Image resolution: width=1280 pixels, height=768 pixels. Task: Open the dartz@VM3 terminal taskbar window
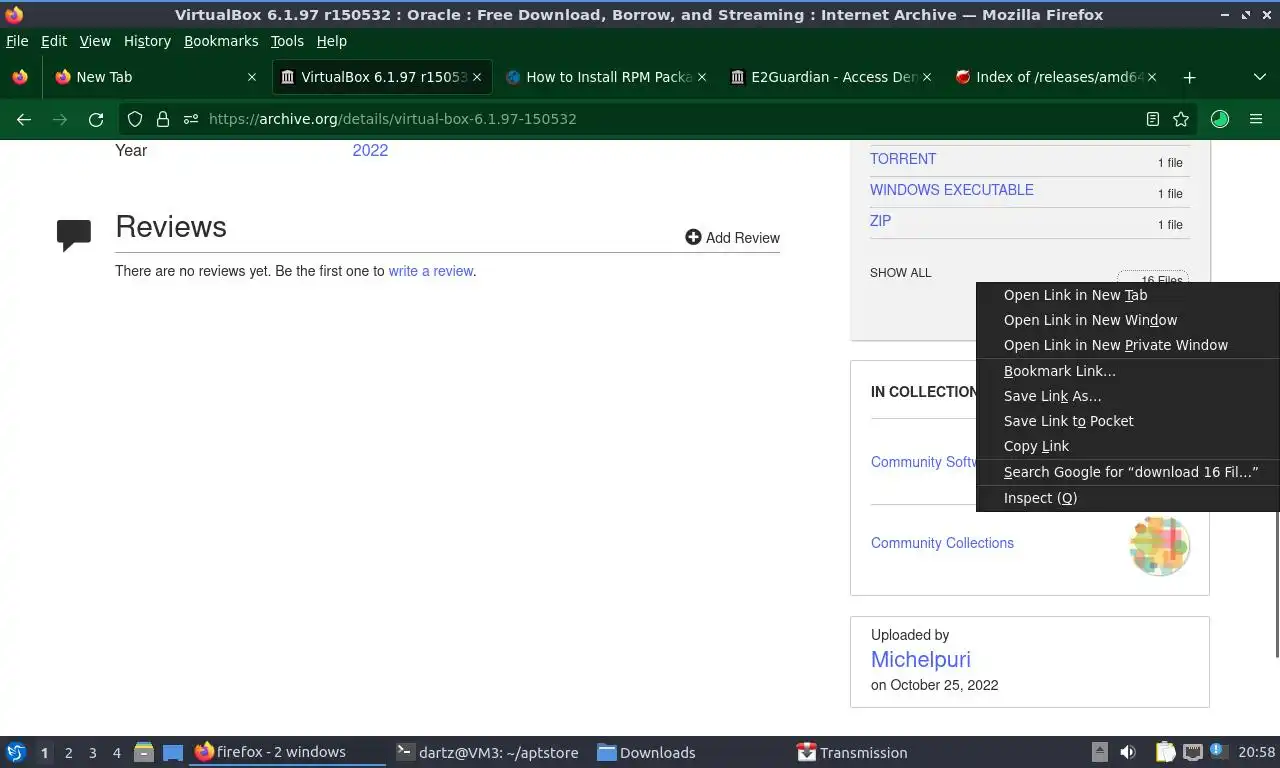[x=487, y=752]
